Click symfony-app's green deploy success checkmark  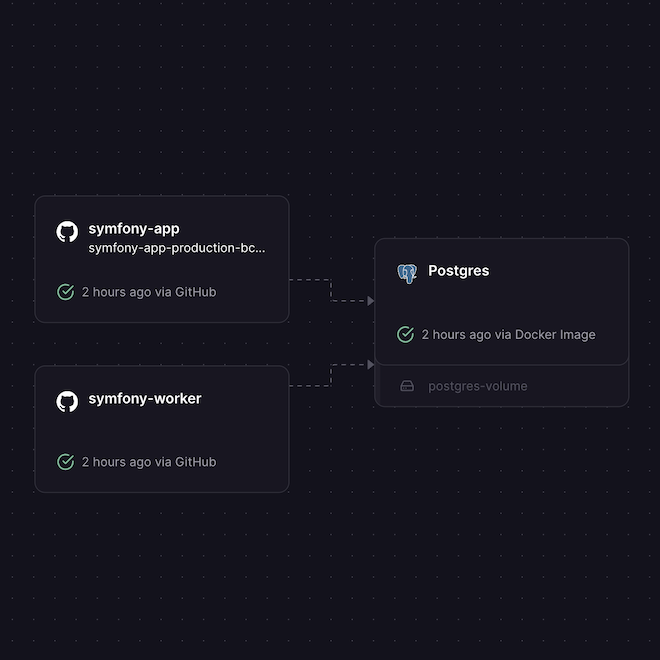coord(66,292)
